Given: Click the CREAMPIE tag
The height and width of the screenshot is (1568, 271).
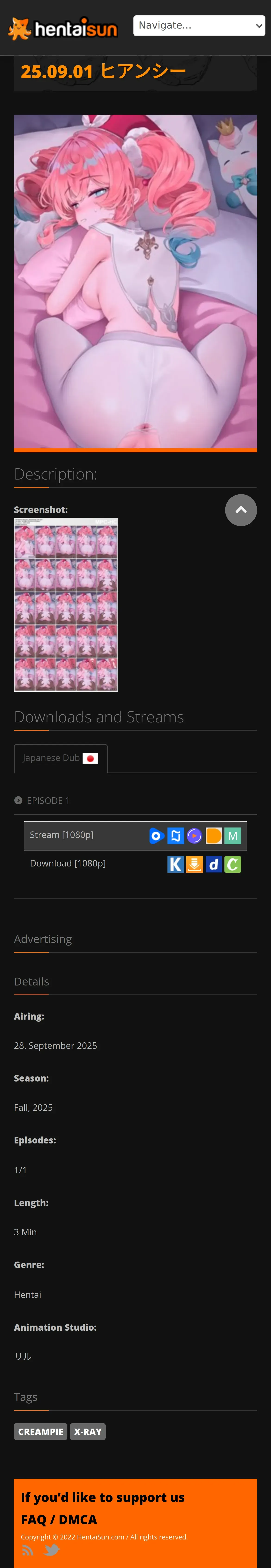Looking at the screenshot, I should 41,1432.
